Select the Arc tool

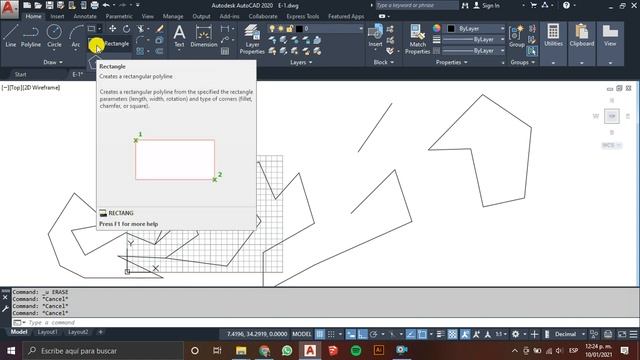(x=76, y=36)
